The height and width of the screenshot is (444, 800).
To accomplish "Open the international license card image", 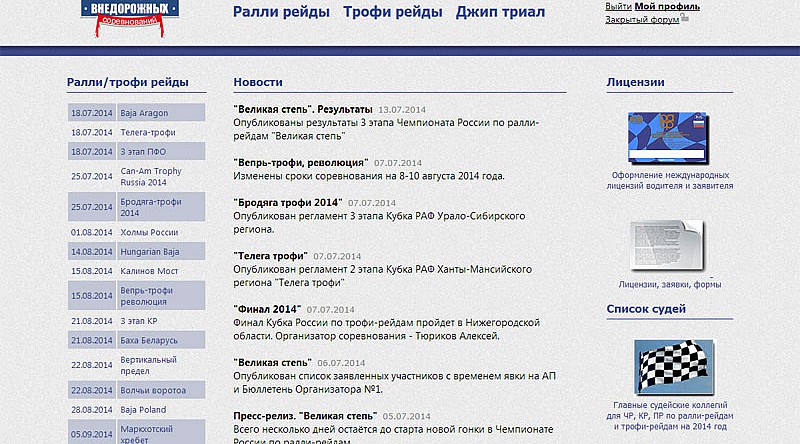I will coord(666,139).
